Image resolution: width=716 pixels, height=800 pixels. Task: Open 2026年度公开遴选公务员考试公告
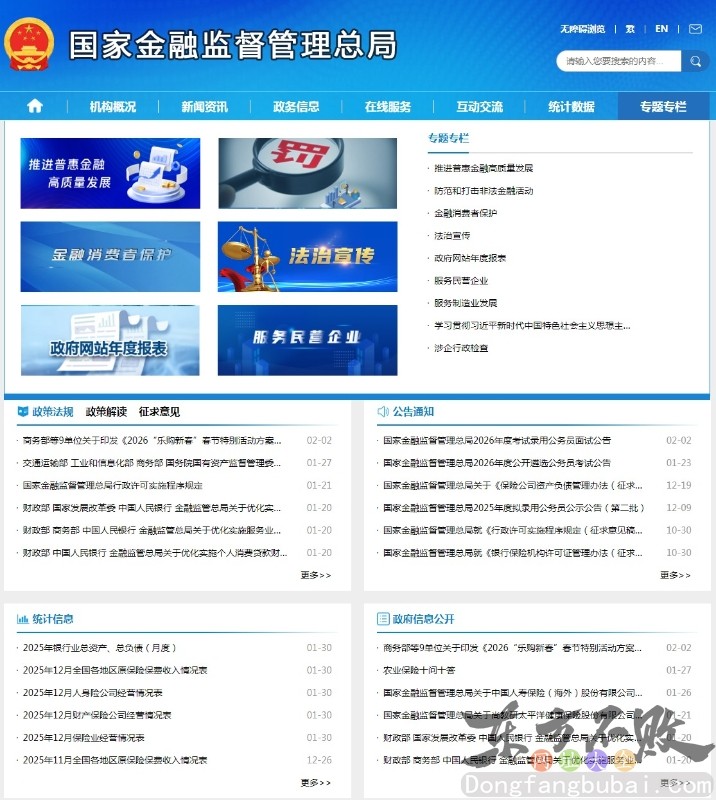pos(497,463)
